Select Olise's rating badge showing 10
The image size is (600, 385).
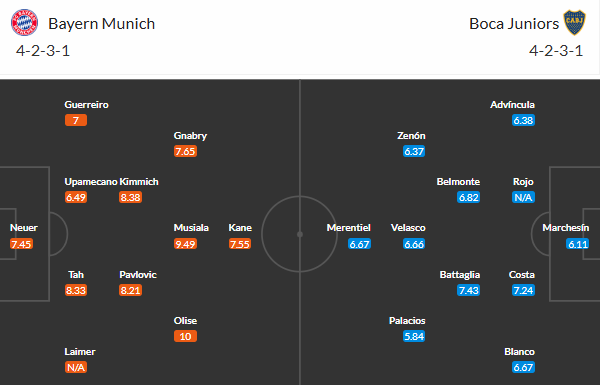pos(185,336)
